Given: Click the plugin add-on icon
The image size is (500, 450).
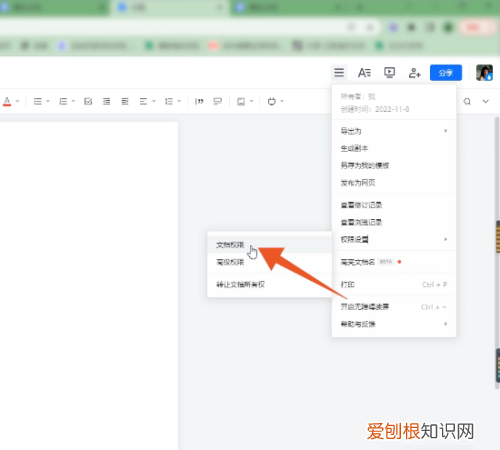Looking at the screenshot, I should pyautogui.click(x=272, y=101).
